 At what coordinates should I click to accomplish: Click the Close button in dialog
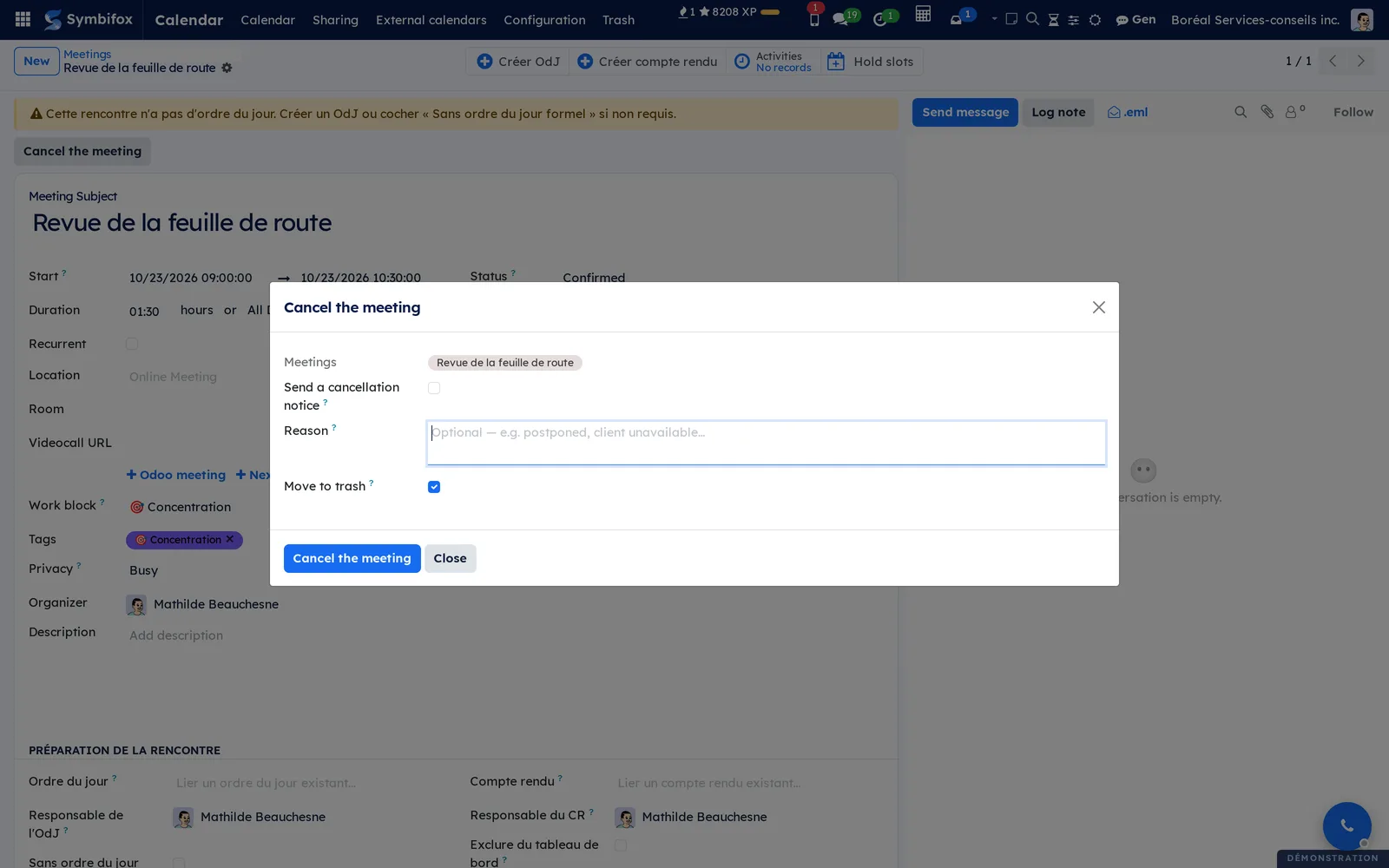point(450,558)
